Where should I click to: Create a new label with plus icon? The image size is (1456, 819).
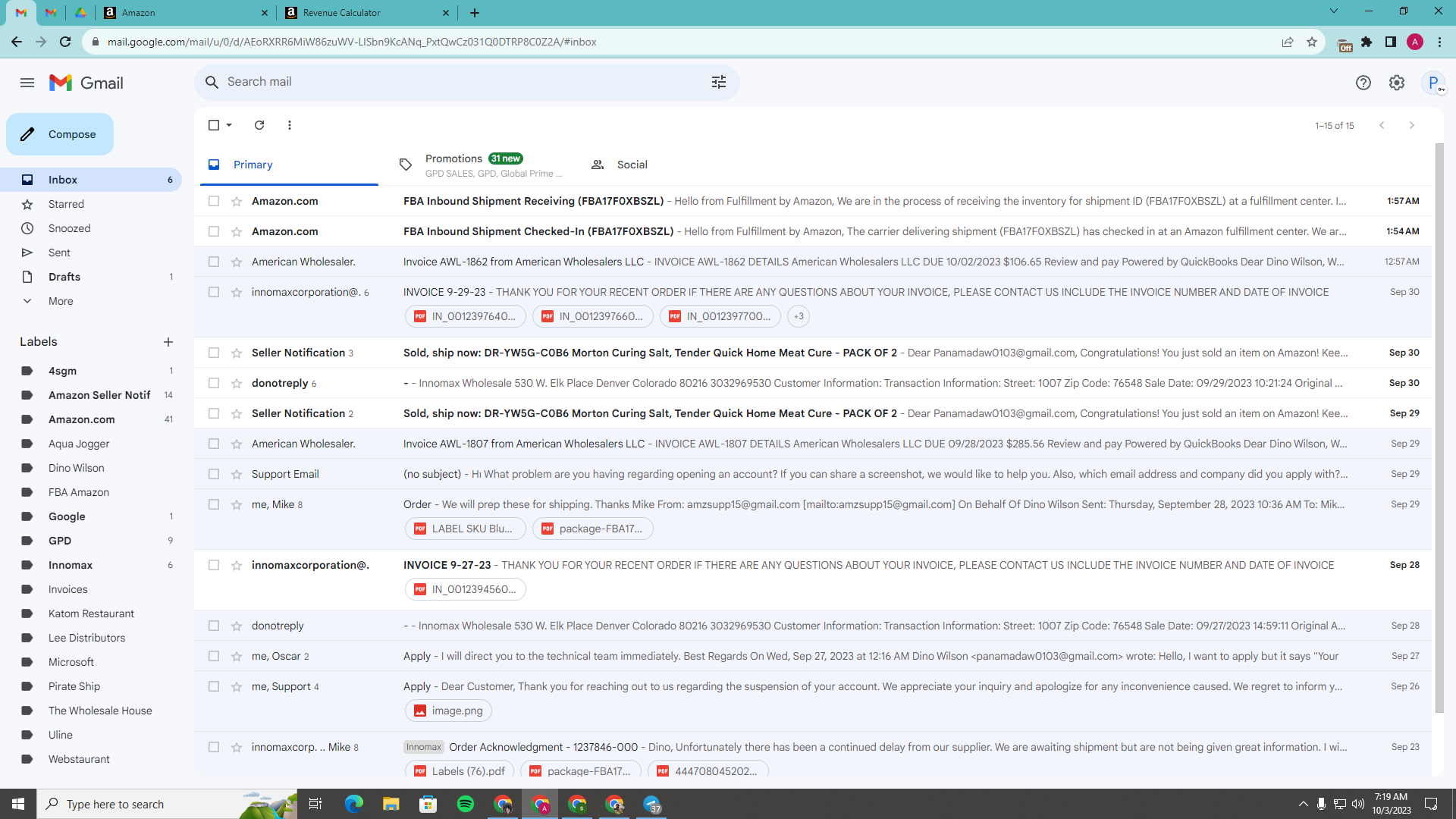(x=168, y=342)
